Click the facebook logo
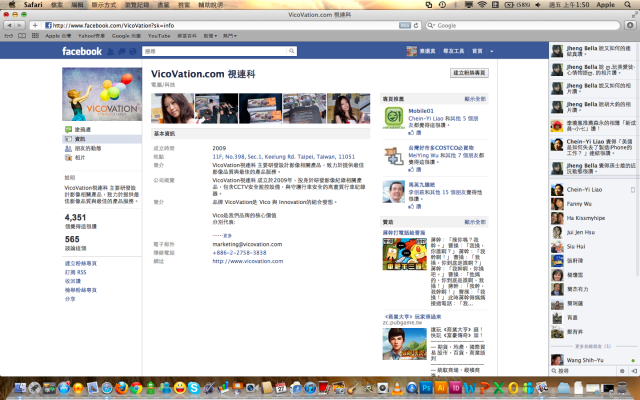The image size is (640, 400). (82, 51)
